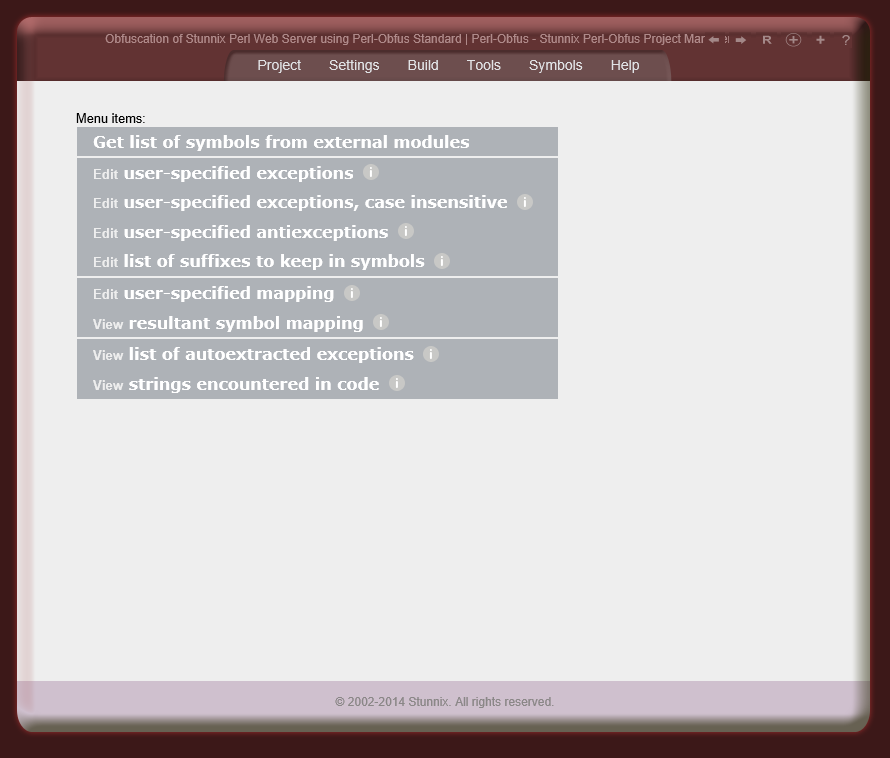Select Get list of symbols from external modules
Image resolution: width=890 pixels, height=758 pixels.
[x=281, y=141]
